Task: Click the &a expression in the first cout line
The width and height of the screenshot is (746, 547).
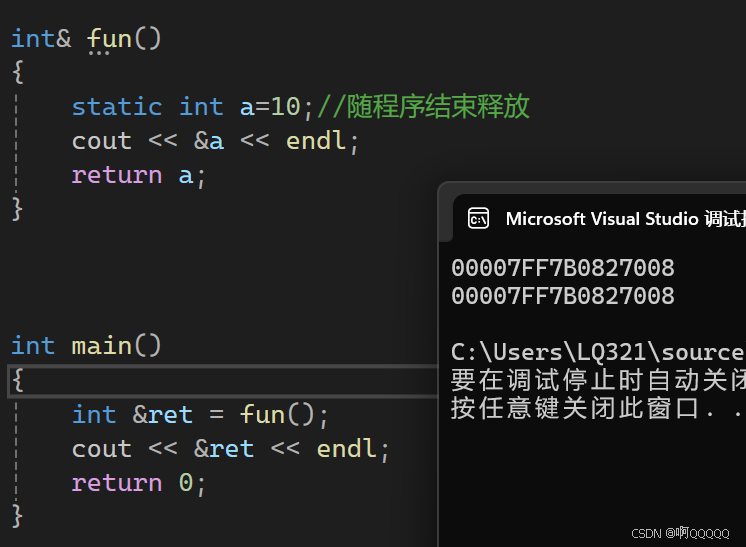Action: [209, 141]
